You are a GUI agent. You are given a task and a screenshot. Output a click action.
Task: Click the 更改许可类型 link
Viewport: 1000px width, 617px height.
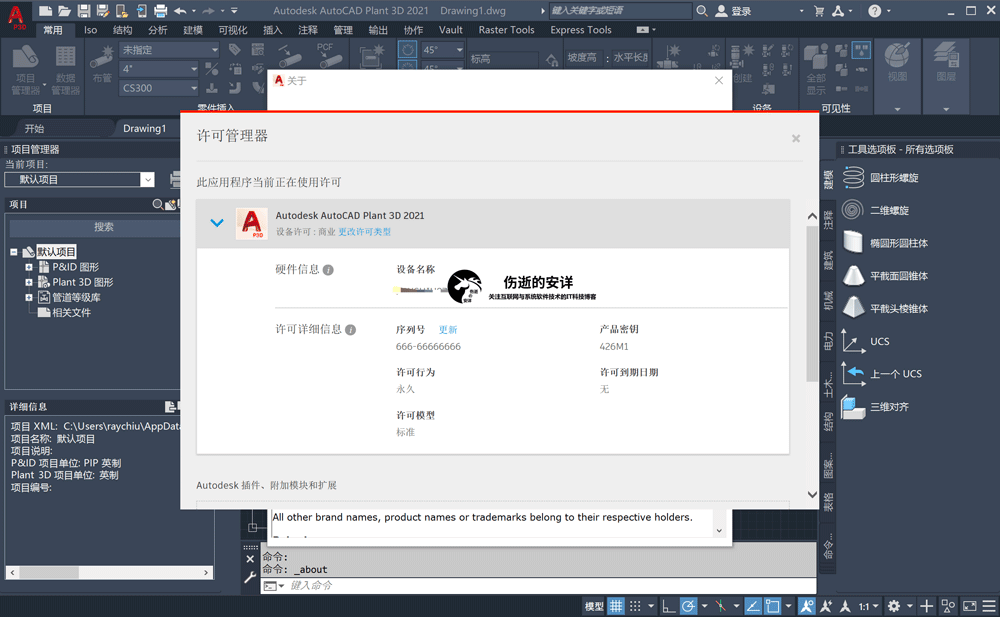pyautogui.click(x=364, y=232)
